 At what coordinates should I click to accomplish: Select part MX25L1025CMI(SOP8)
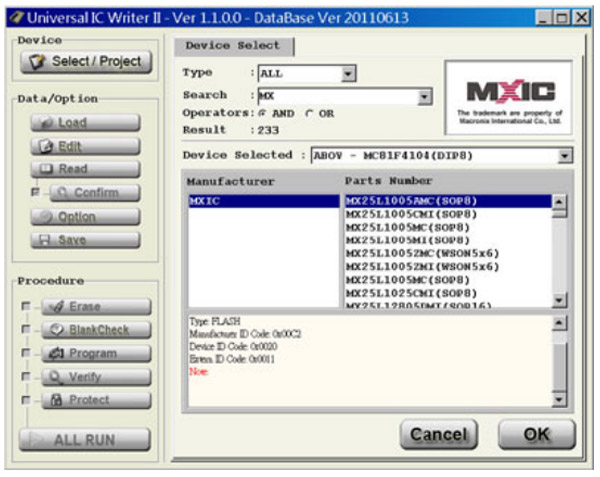(x=448, y=293)
